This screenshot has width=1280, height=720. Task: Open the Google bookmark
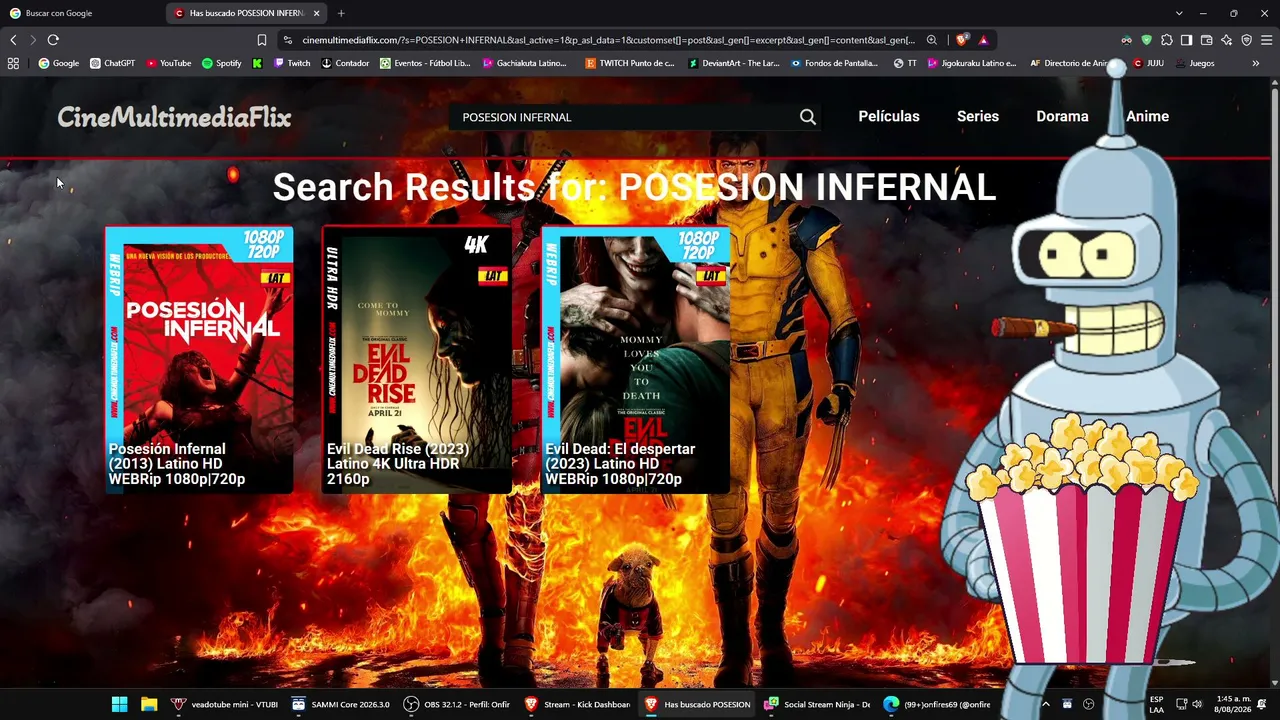click(58, 63)
